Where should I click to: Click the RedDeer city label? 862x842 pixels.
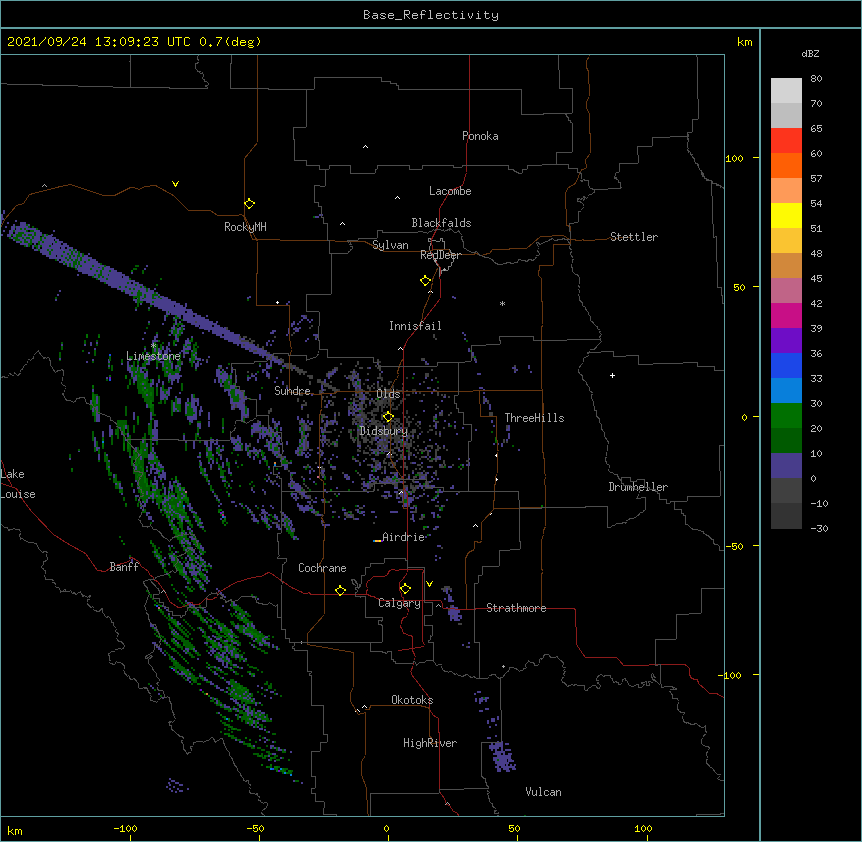click(x=440, y=255)
